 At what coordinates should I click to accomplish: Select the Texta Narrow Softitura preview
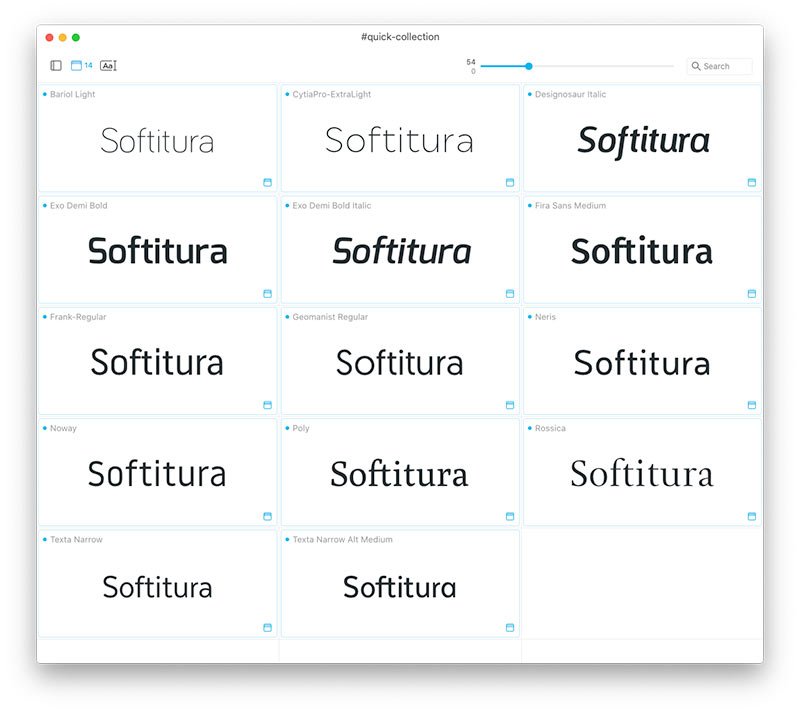click(x=157, y=587)
